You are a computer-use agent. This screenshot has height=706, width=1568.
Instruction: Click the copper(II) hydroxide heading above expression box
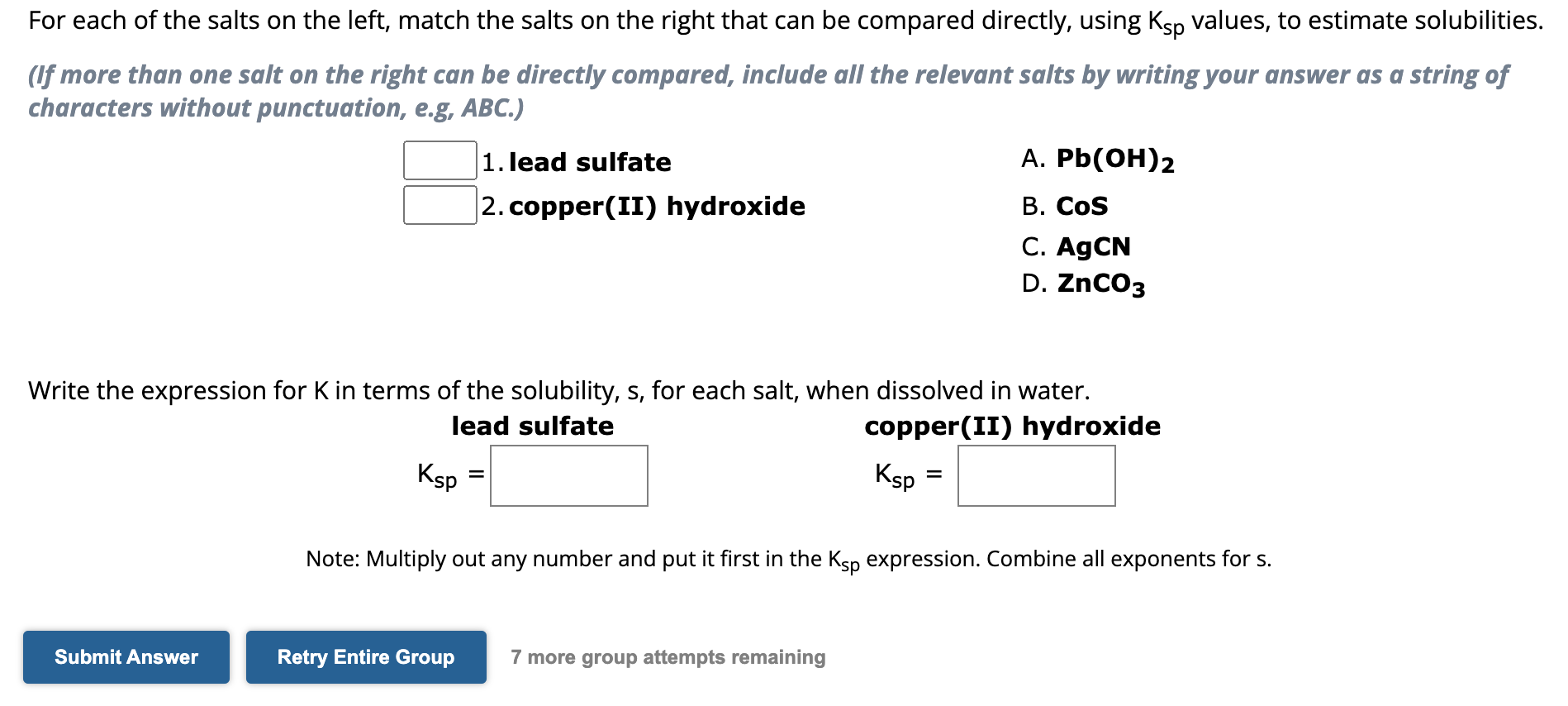point(1011,426)
